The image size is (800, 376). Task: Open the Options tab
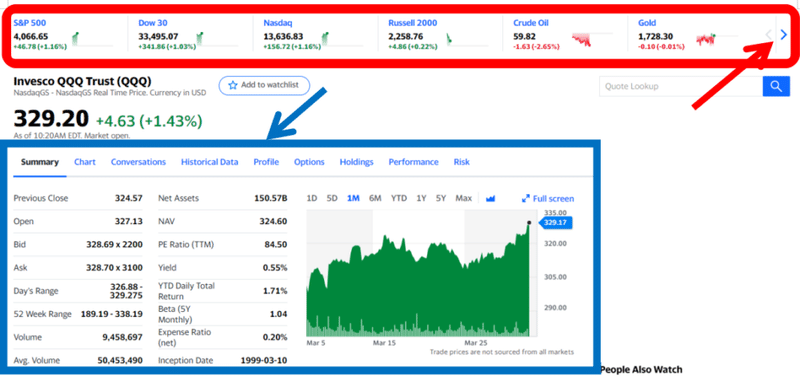309,162
